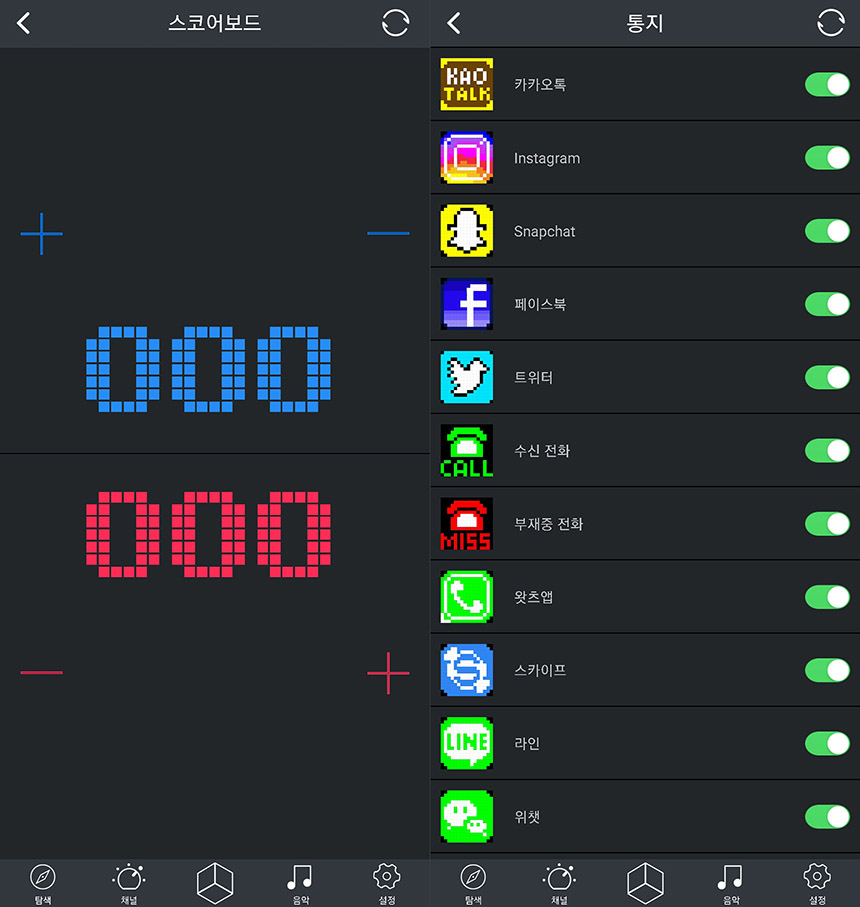The width and height of the screenshot is (860, 907).
Task: Tap refresh icon on 통지 screen
Action: (x=831, y=23)
